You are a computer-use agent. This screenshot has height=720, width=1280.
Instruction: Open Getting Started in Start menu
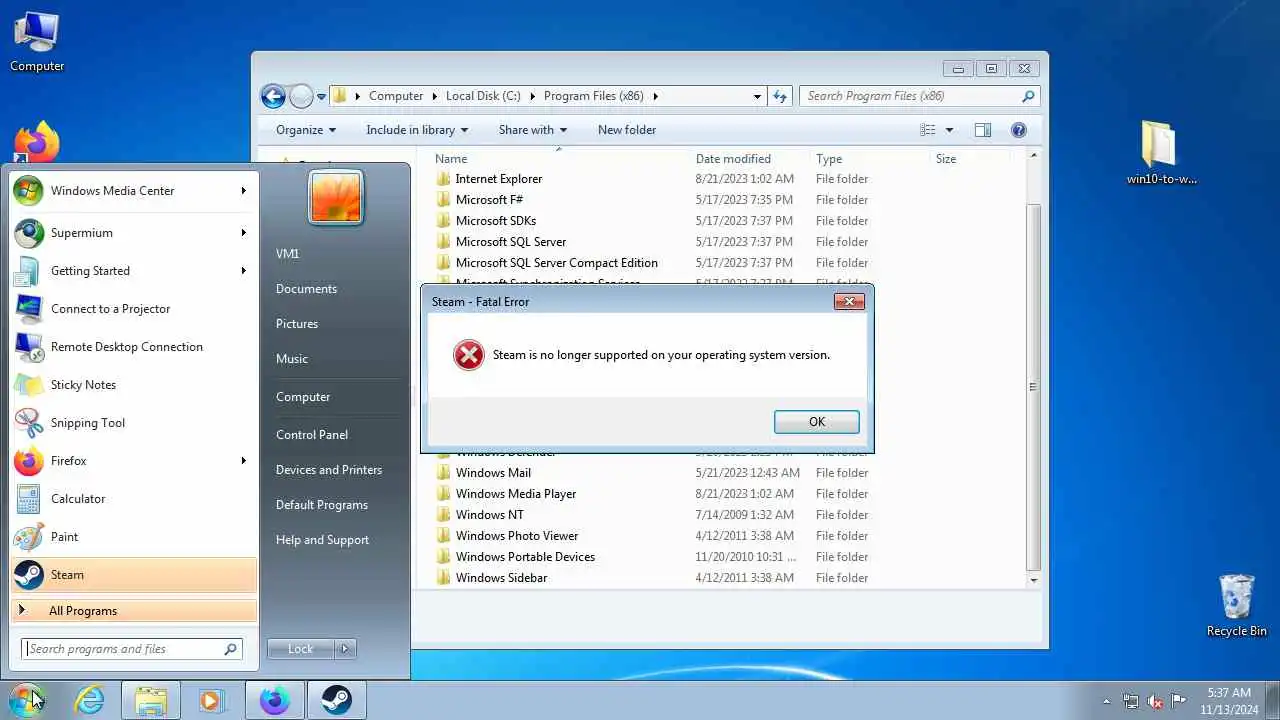pos(133,271)
